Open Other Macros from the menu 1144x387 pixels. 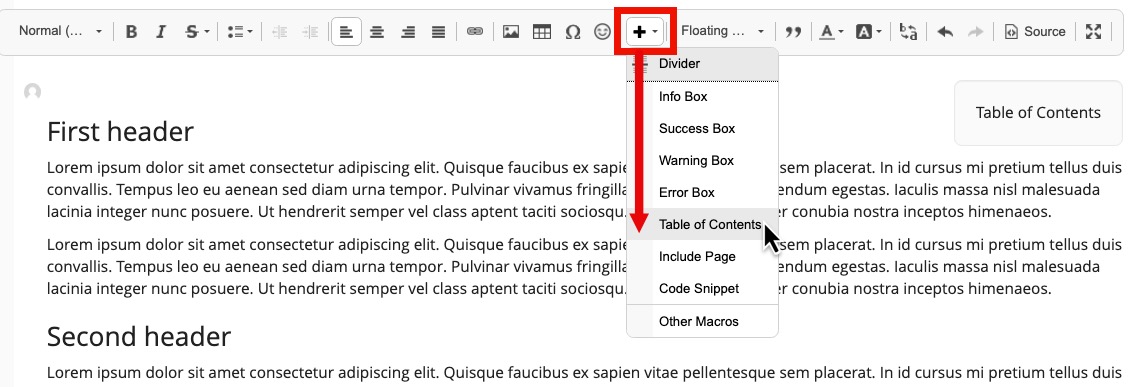[703, 321]
